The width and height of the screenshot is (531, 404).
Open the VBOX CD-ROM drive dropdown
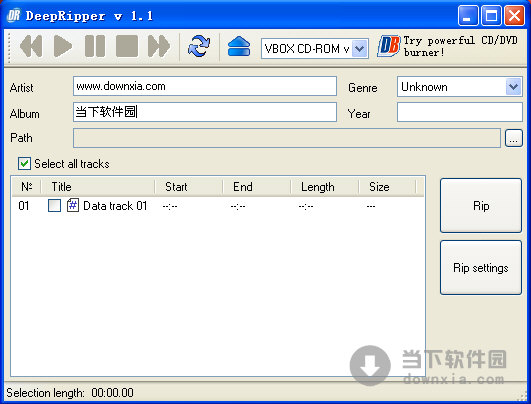click(360, 49)
